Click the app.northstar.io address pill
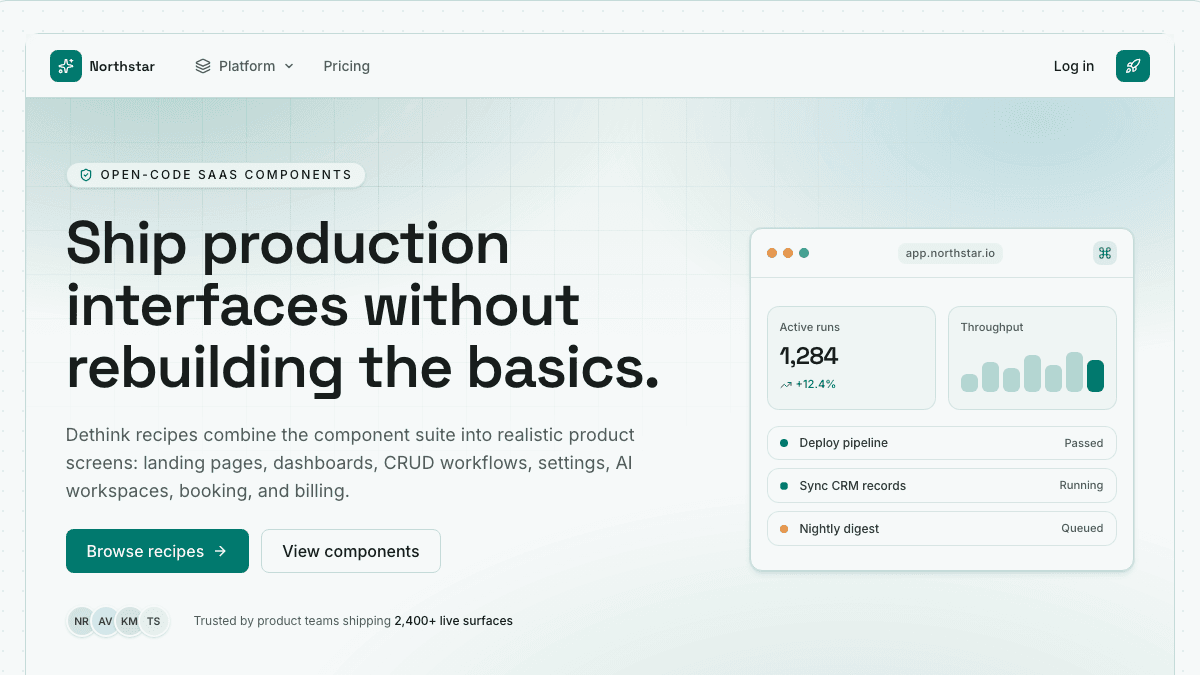This screenshot has height=675, width=1200. [950, 253]
